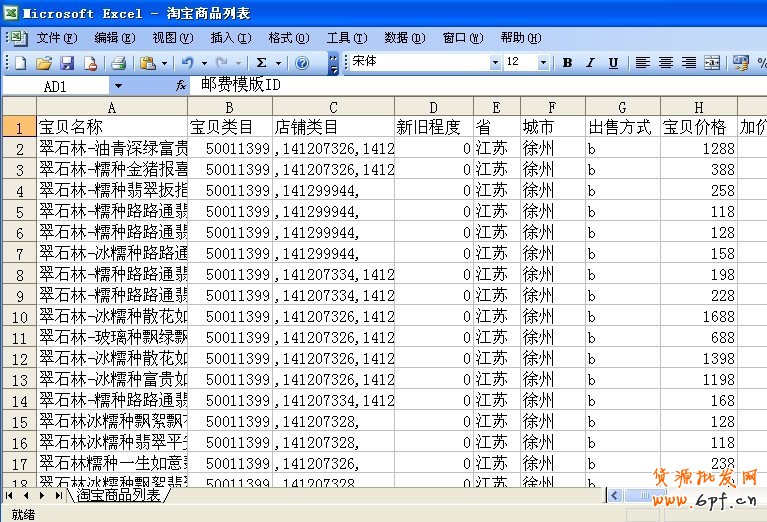Viewport: 767px width, 522px height.
Task: Open the Name Box dropdown arrow
Action: 118,87
